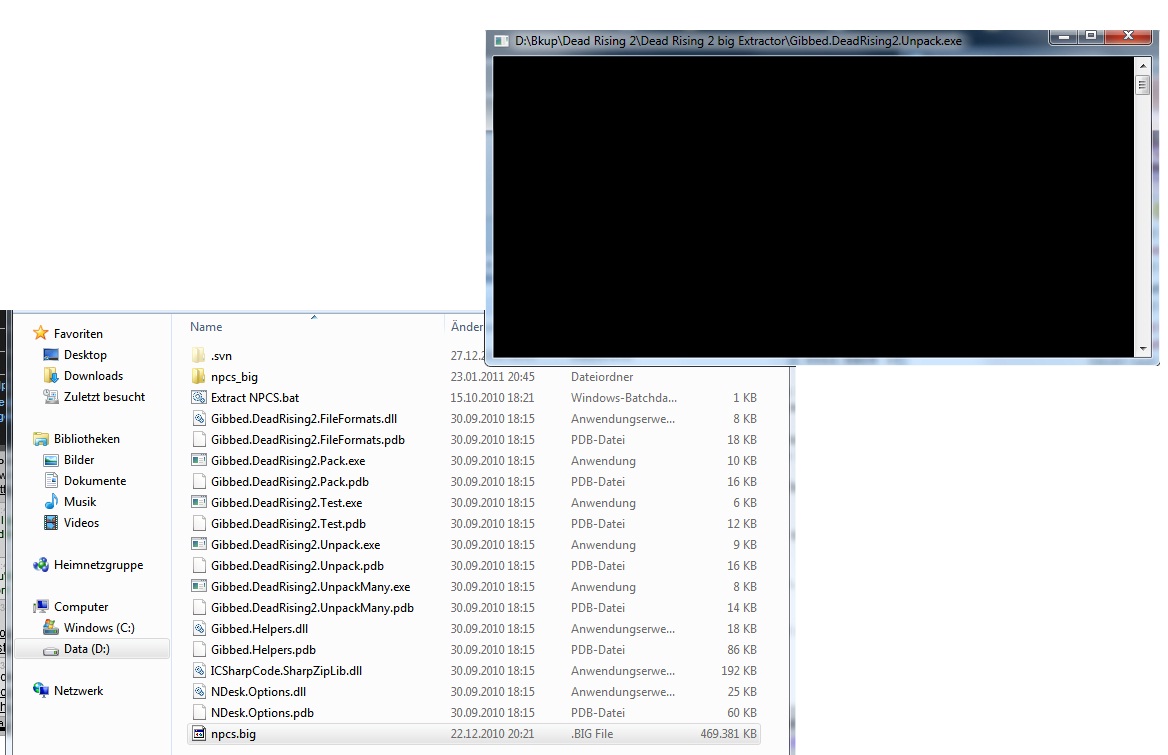This screenshot has width=1168, height=755.
Task: Click Gibbed.DeadRising2.FileFormats.pdb file icon
Action: 198,439
